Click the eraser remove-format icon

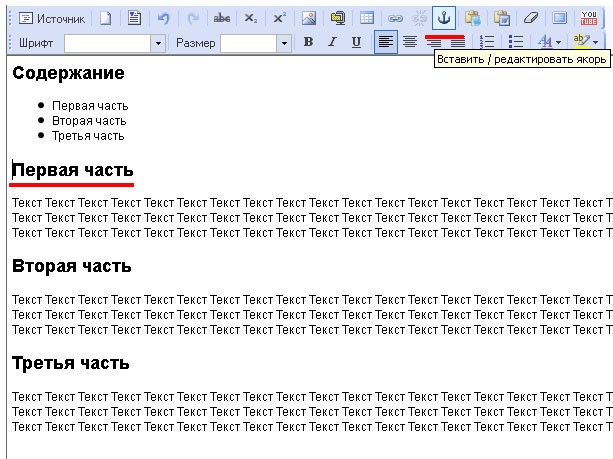531,18
